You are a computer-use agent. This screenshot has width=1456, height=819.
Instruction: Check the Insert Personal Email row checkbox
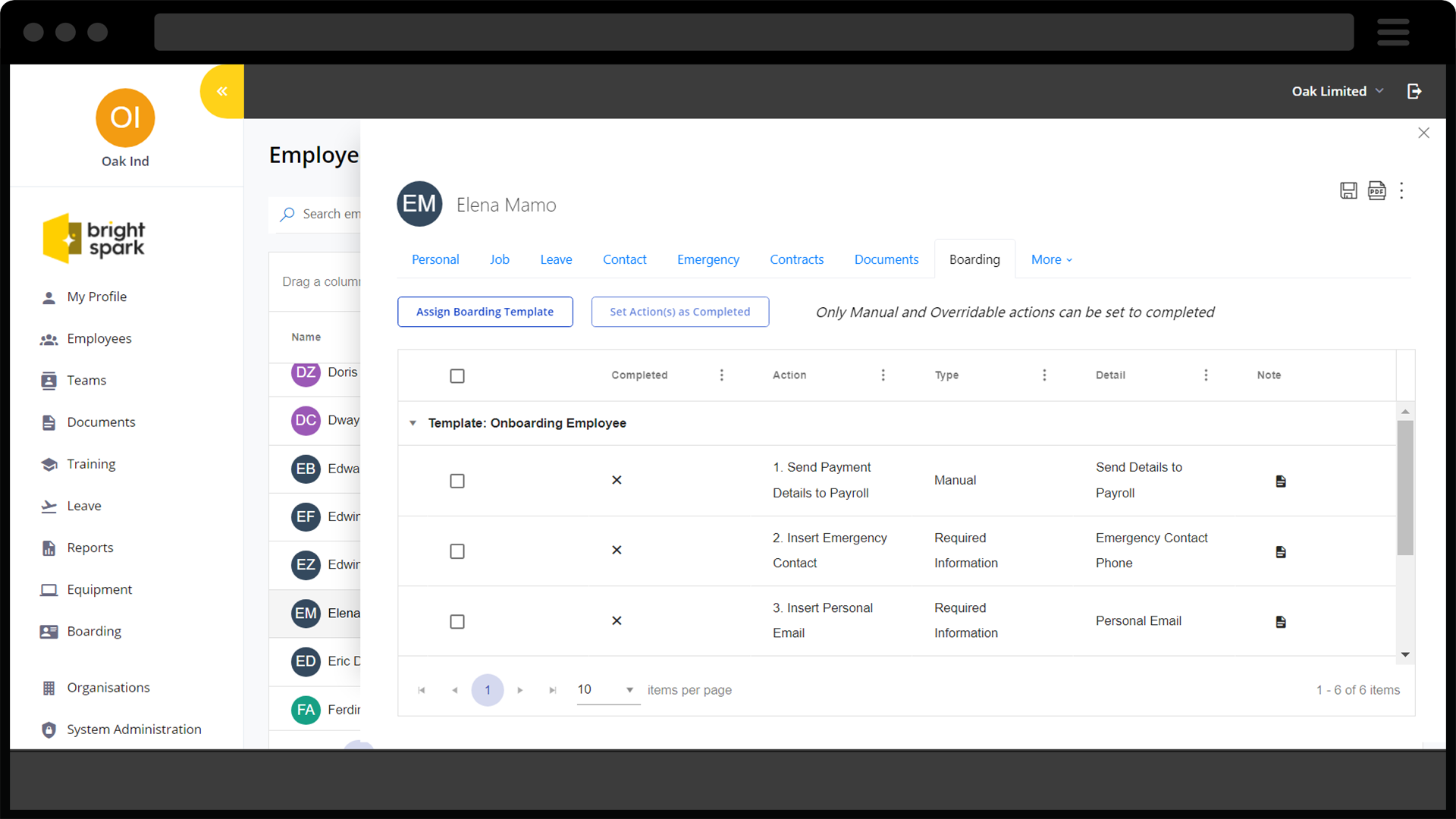point(457,622)
